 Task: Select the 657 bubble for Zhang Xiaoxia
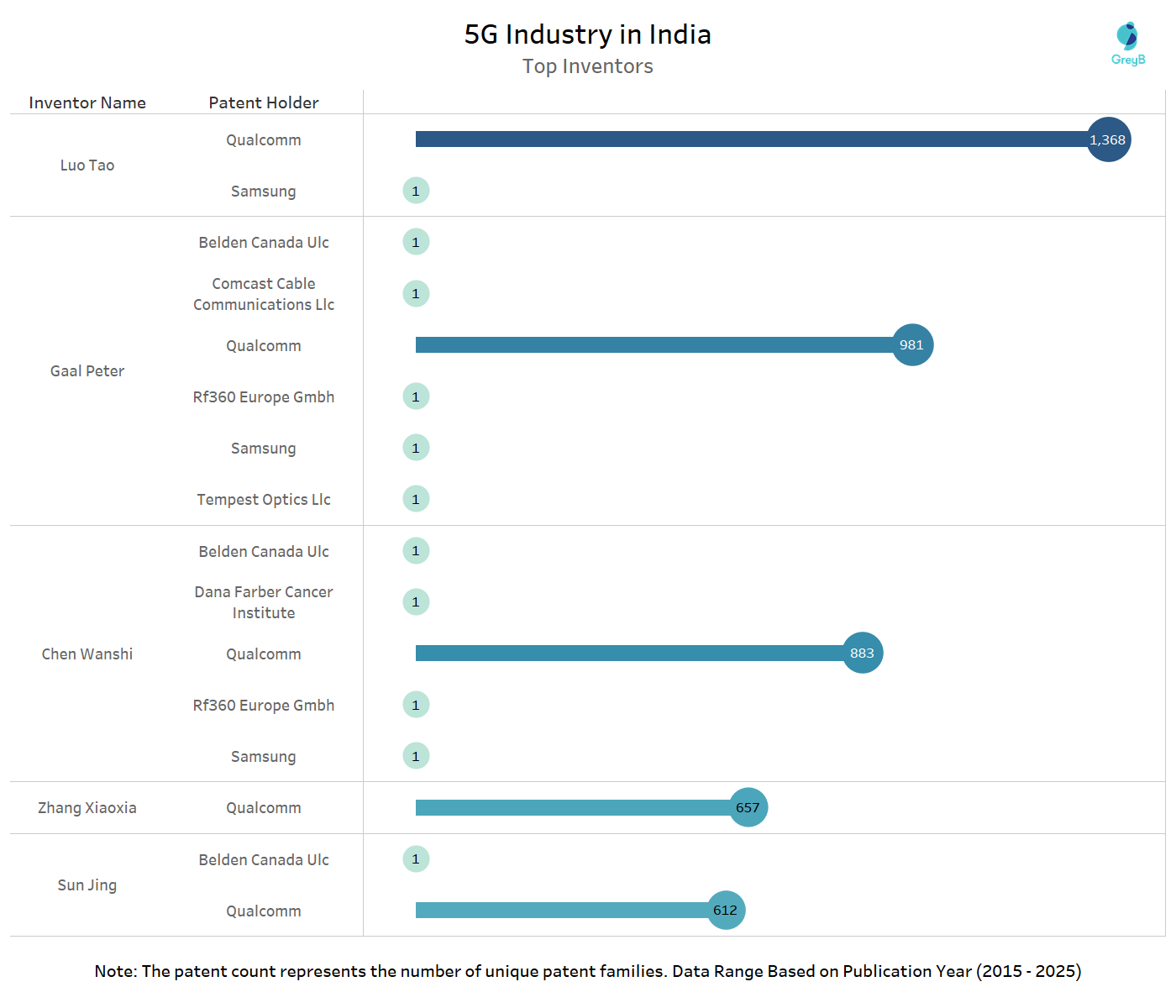pyautogui.click(x=748, y=807)
